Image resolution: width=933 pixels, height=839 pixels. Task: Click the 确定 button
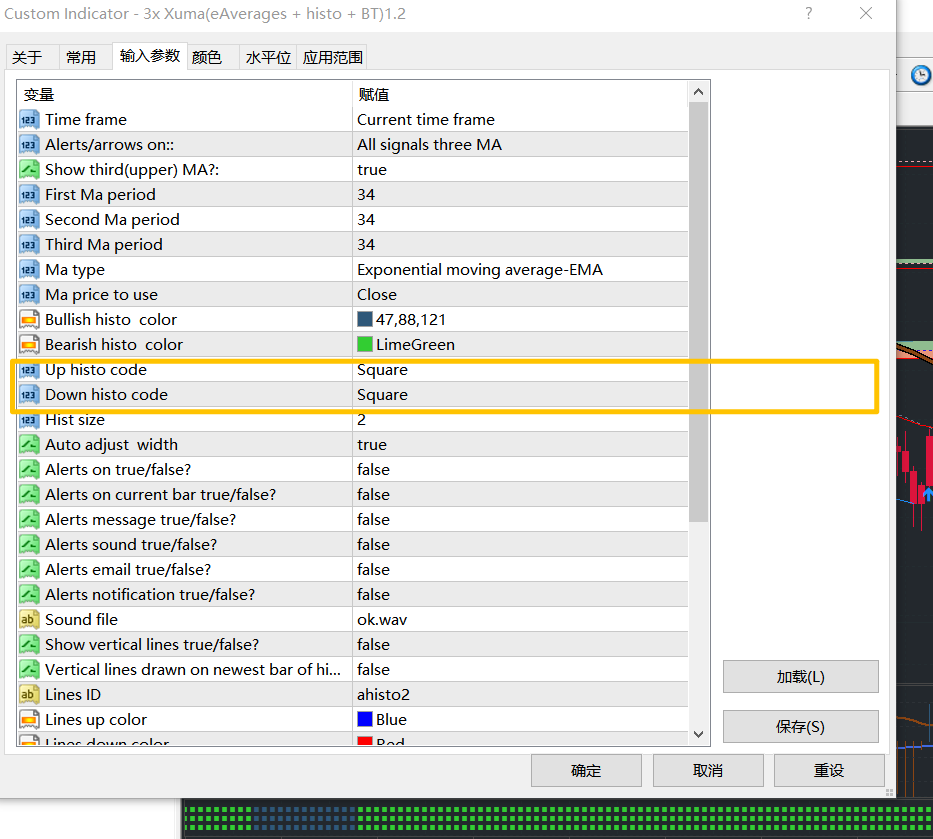[x=586, y=771]
